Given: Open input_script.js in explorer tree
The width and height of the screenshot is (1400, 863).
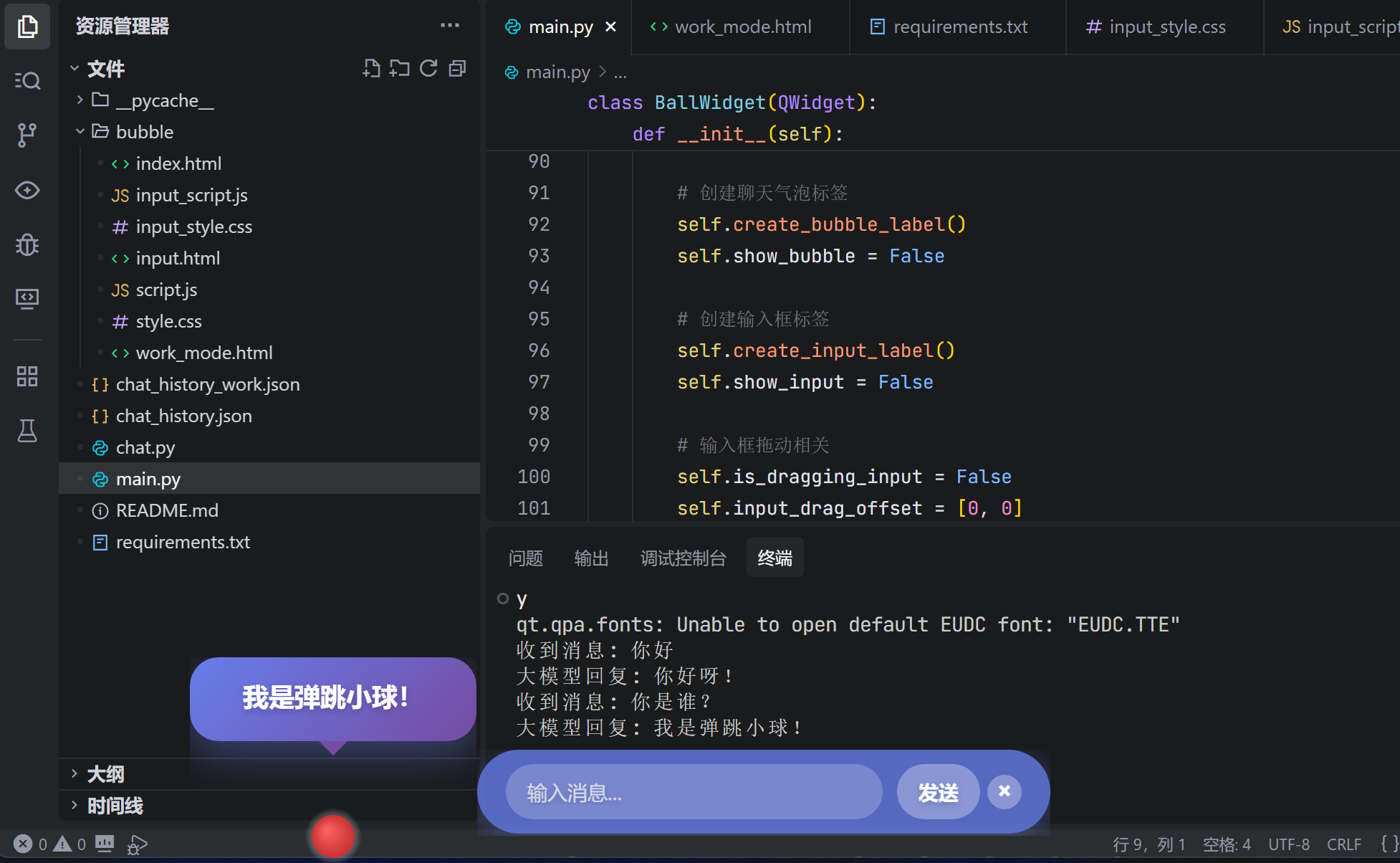Looking at the screenshot, I should tap(269, 195).
